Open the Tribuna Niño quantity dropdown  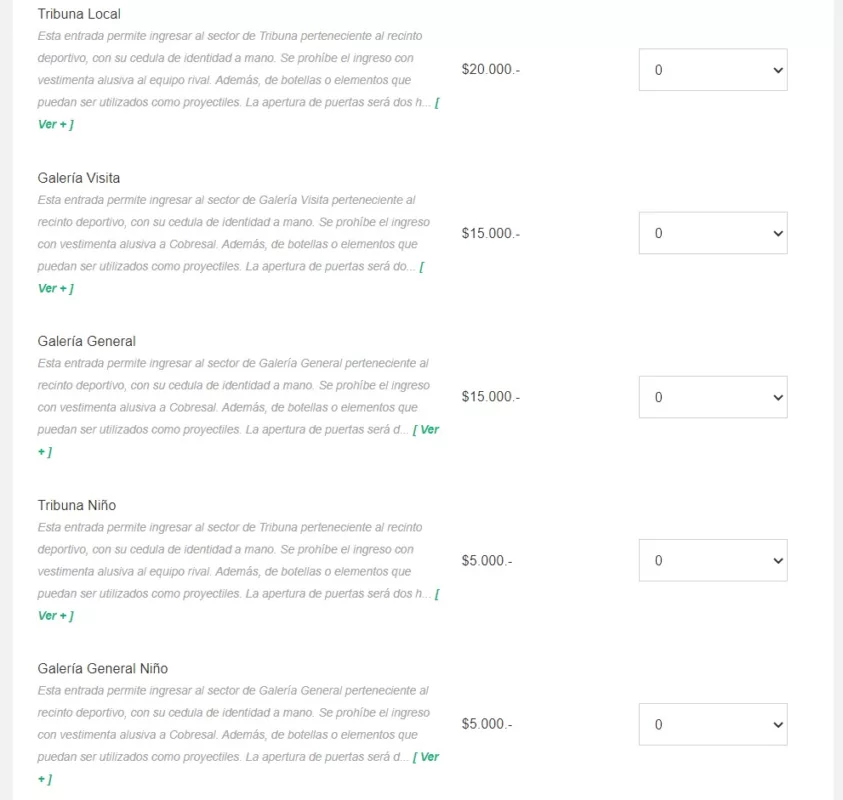(712, 560)
